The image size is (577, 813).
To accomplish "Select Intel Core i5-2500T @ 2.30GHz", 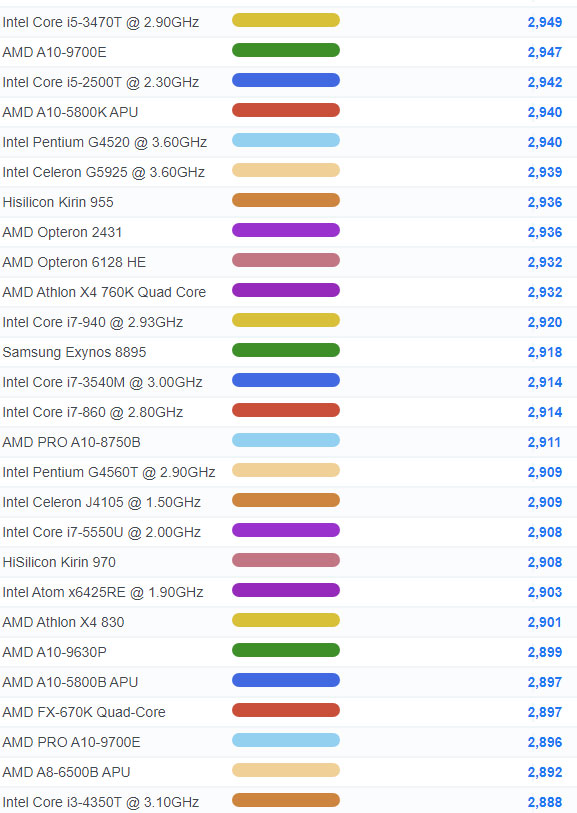I will [x=101, y=82].
